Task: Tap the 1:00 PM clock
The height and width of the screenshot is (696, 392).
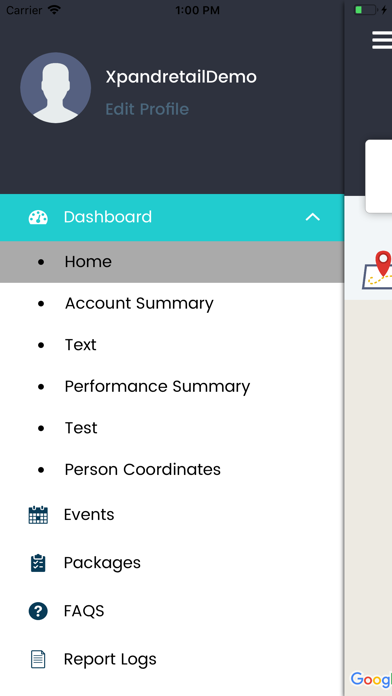Action: 197,10
